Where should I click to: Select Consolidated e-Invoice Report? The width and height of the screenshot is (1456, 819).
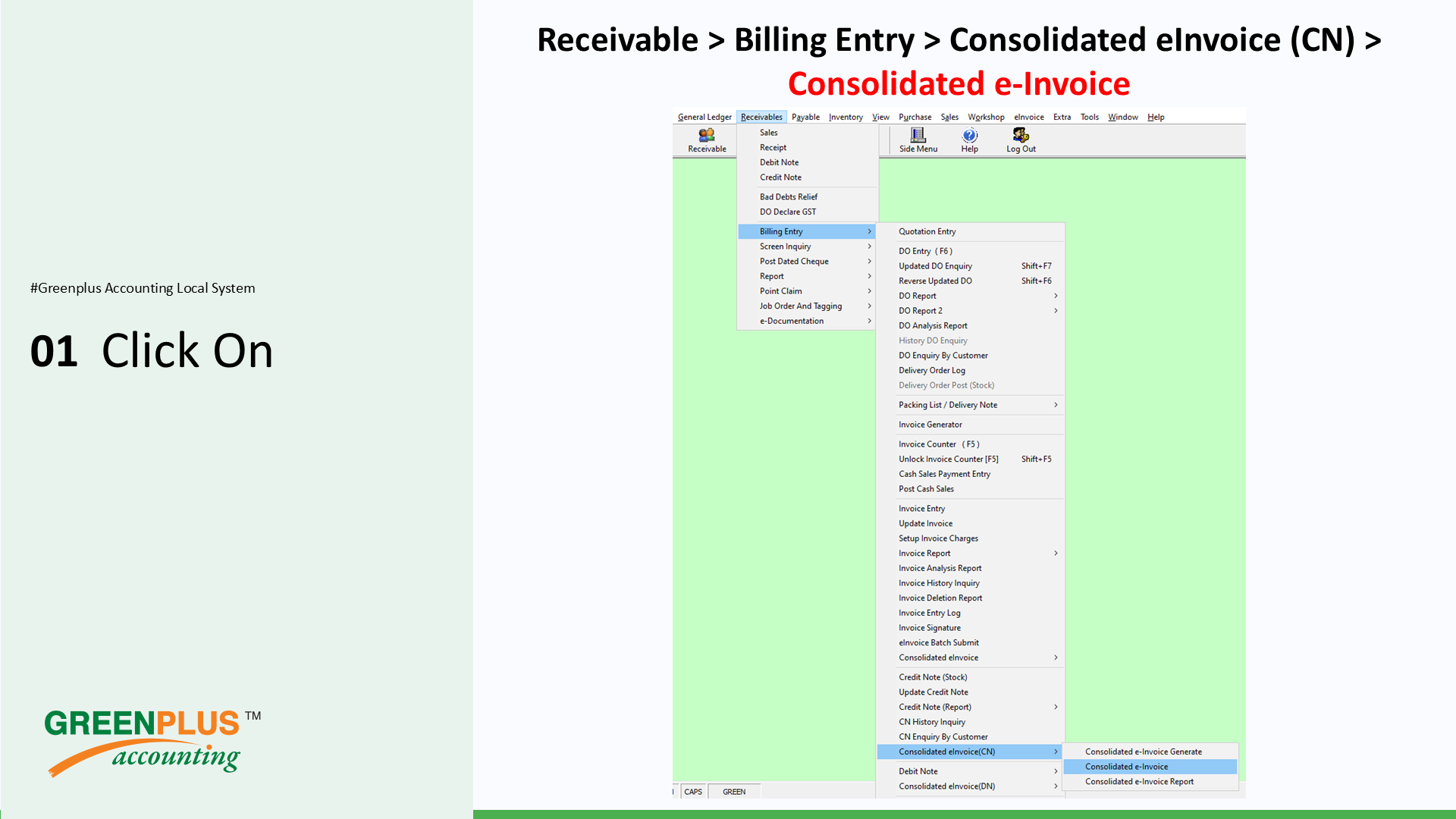click(1150, 782)
